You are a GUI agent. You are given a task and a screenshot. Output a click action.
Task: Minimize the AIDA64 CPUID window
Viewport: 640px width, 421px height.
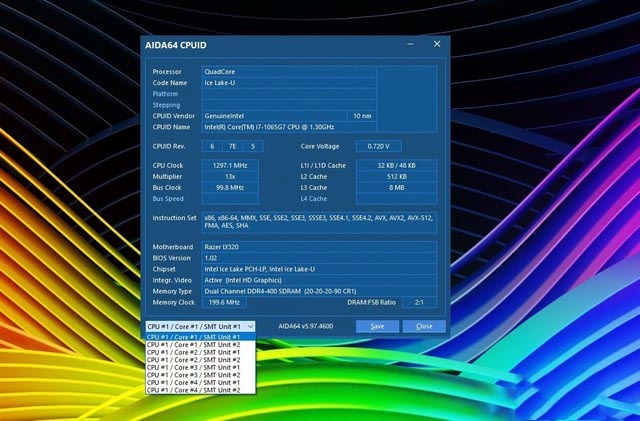point(410,44)
